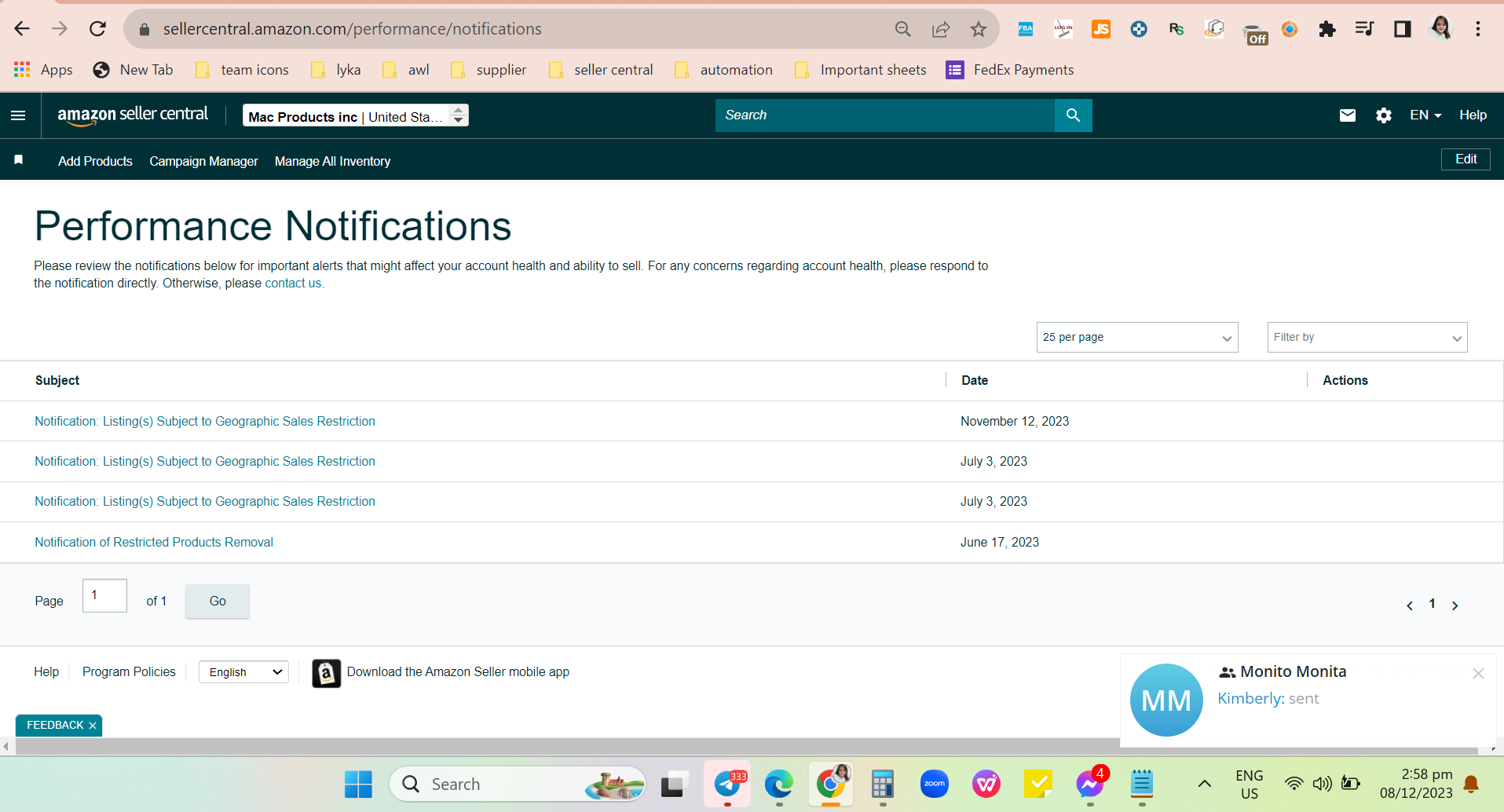
Task: Open the Seller Central hamburger menu
Action: click(18, 115)
